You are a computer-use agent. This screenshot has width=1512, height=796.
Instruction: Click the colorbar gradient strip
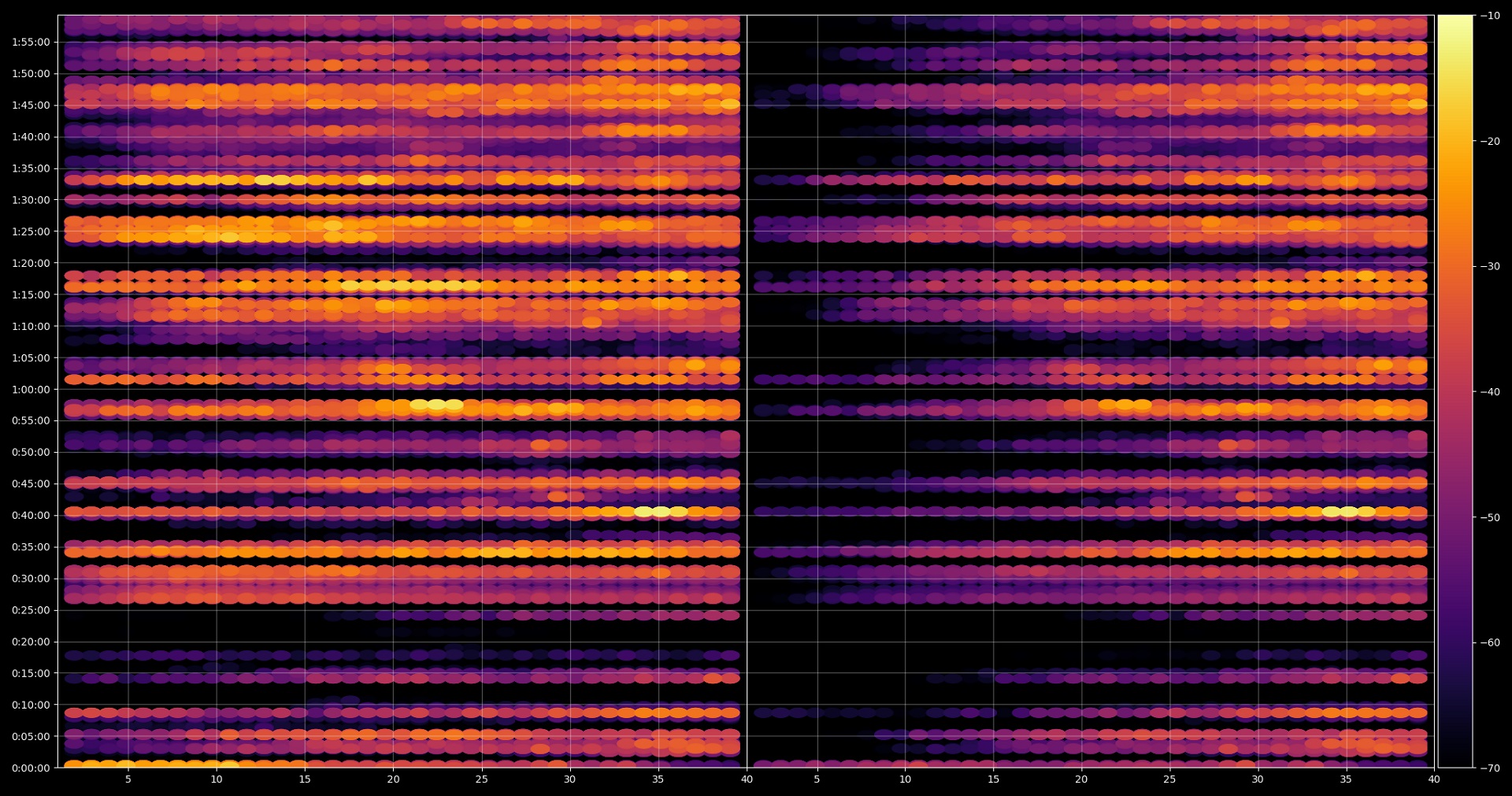pyautogui.click(x=1455, y=391)
